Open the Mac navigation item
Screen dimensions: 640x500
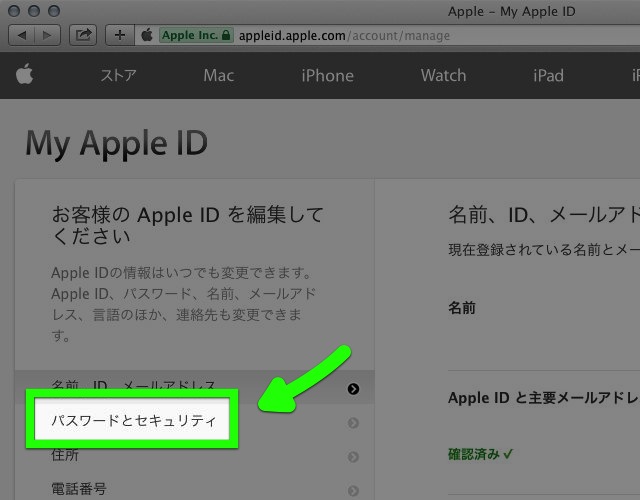coord(219,76)
